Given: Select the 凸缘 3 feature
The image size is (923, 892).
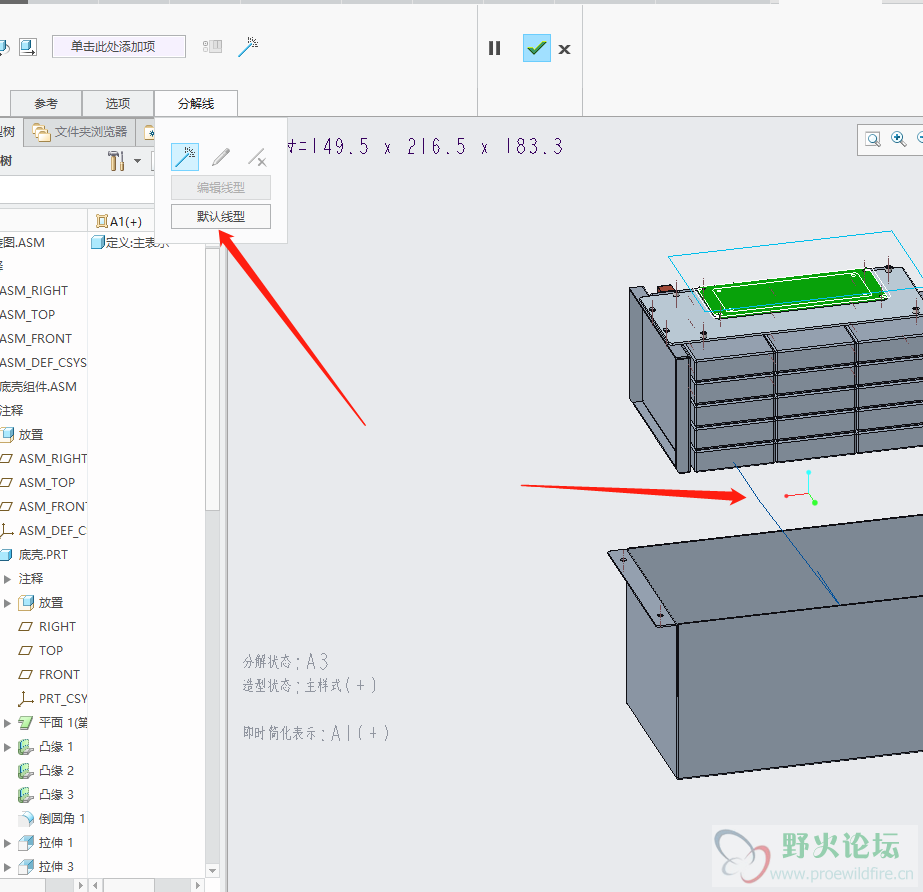Looking at the screenshot, I should pyautogui.click(x=56, y=795).
